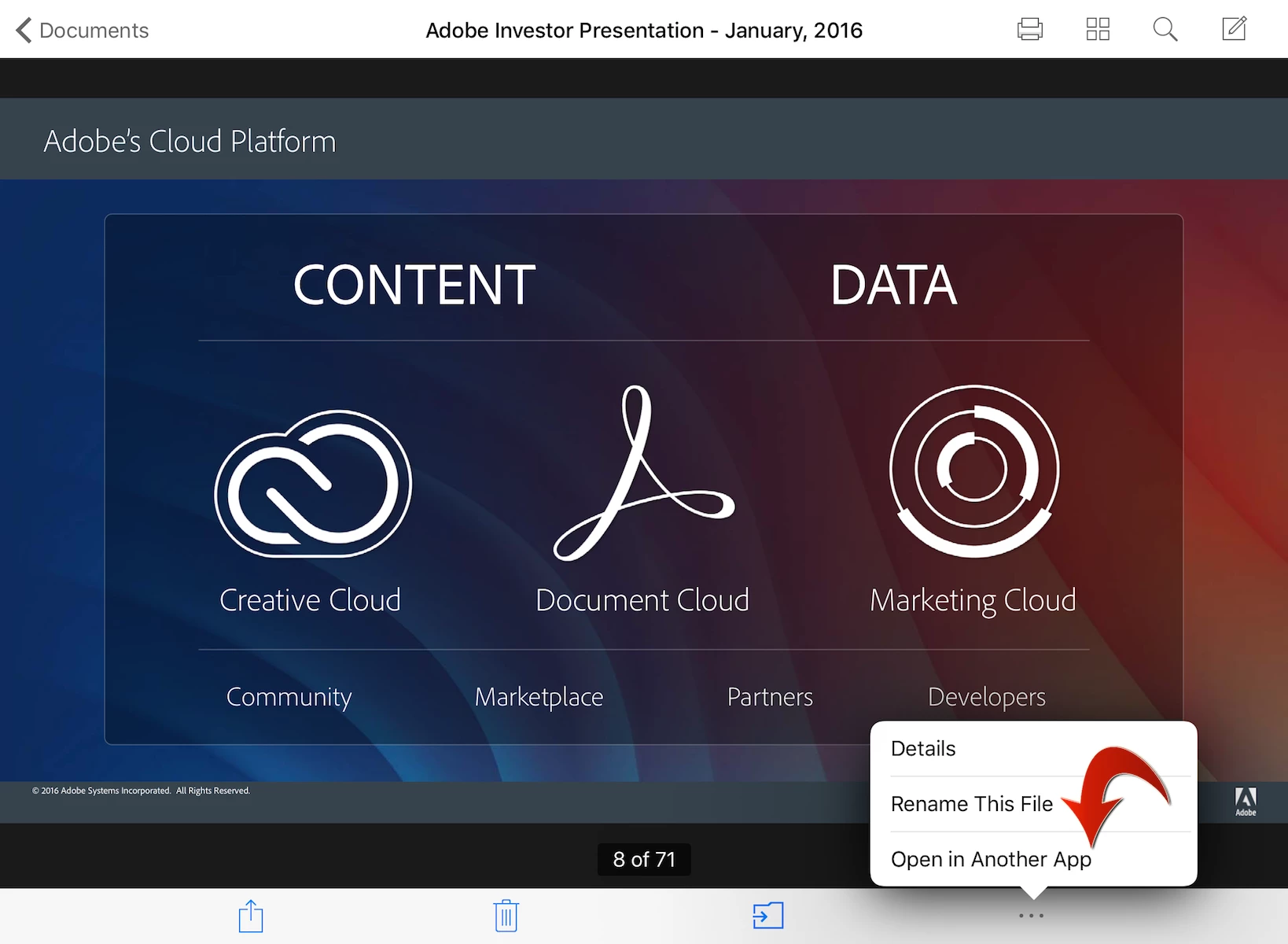Tap the Adobe logo on slide footer
This screenshot has width=1288, height=944.
tap(1246, 802)
